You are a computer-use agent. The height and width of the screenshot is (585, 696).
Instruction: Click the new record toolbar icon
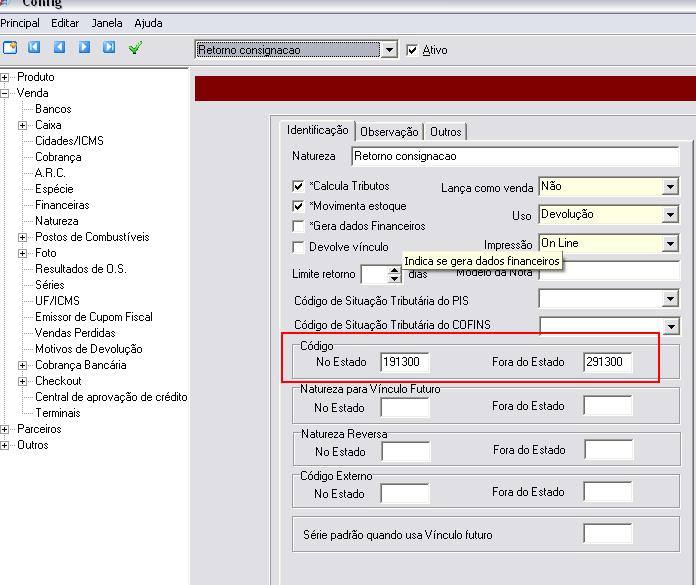pos(10,47)
